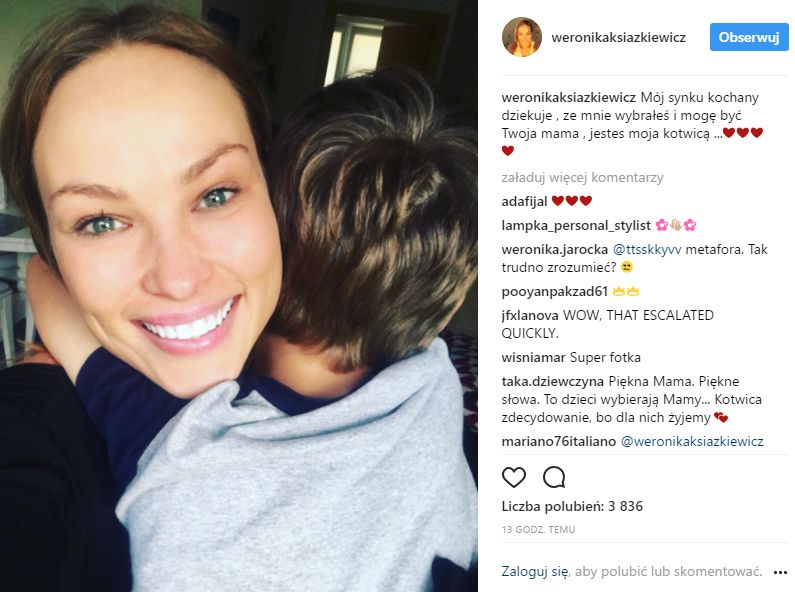Open weronikaksiazkiewicz profile picture avatar
The image size is (795, 592).
pyautogui.click(x=522, y=37)
